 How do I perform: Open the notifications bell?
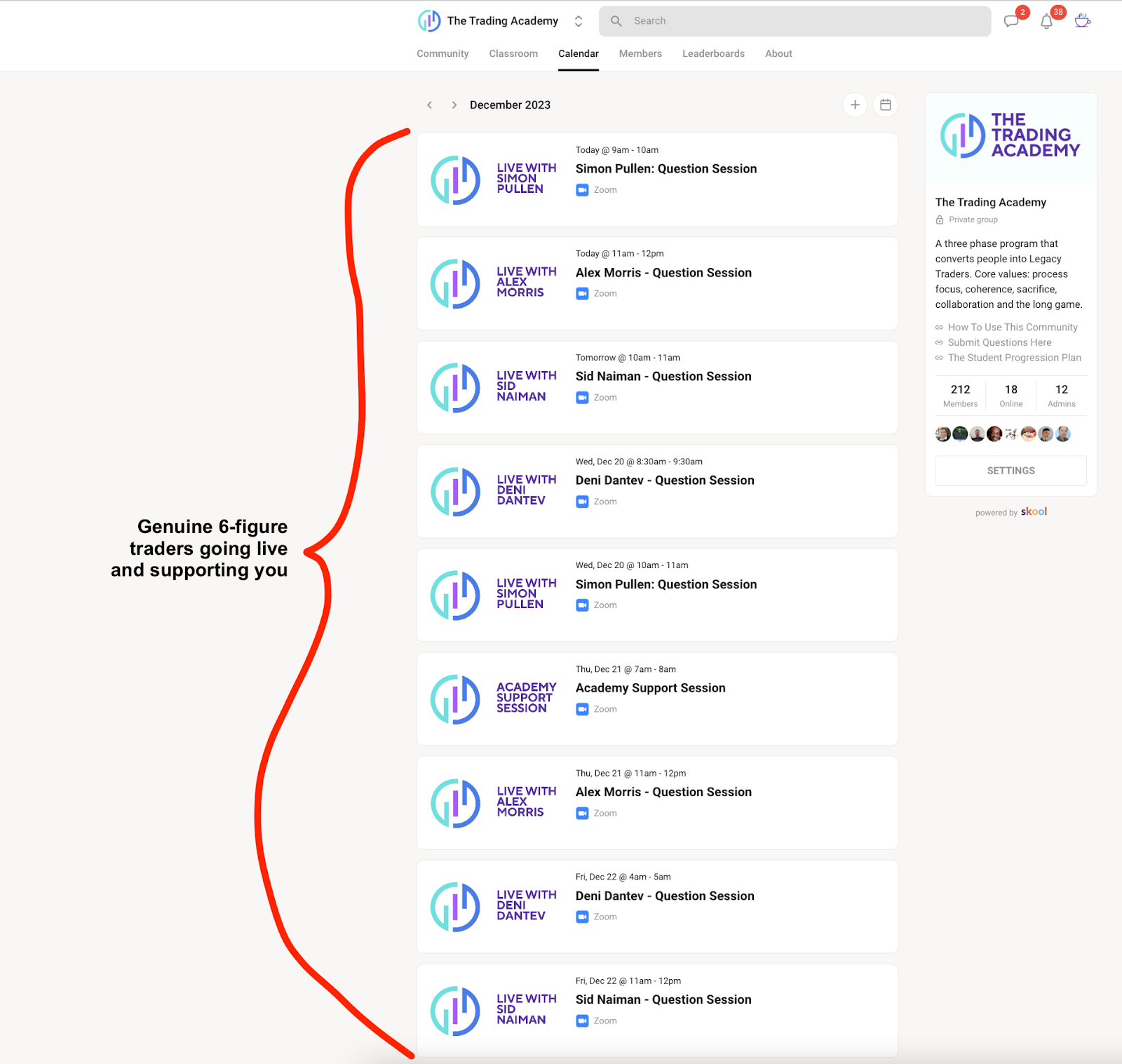(x=1047, y=21)
